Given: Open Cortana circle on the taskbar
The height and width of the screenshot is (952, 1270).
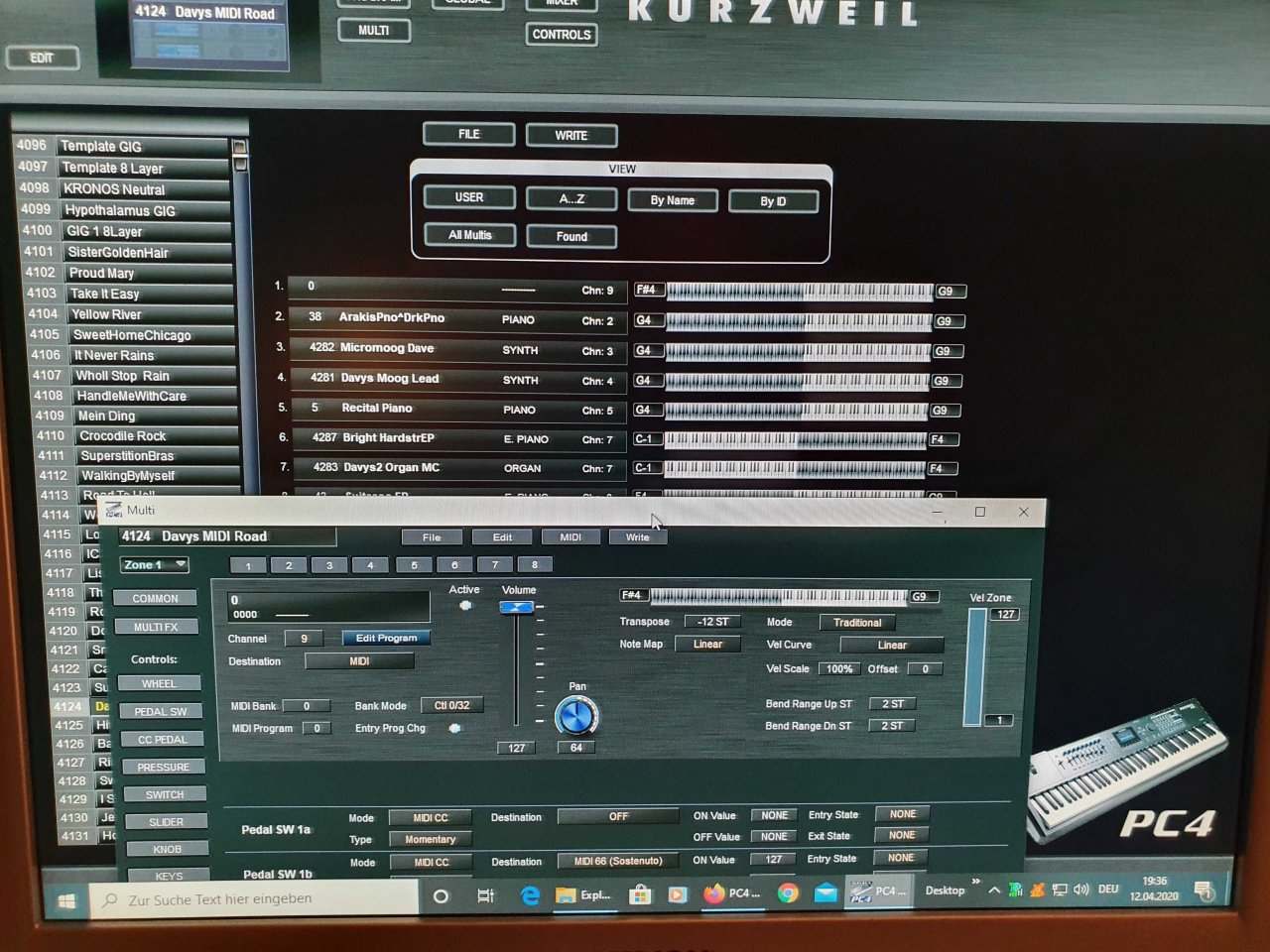Looking at the screenshot, I should [442, 896].
